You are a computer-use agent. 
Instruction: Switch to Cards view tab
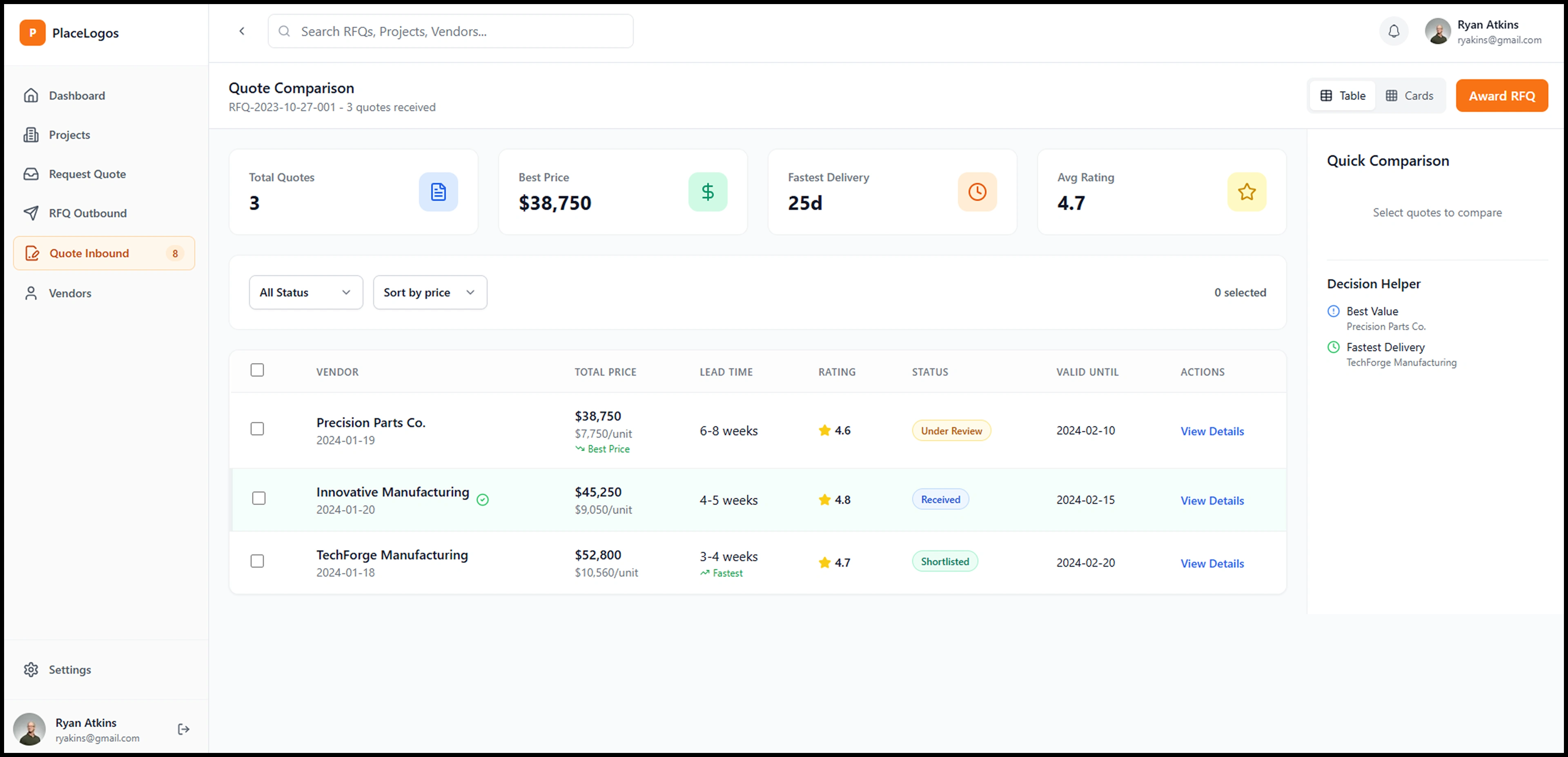coord(1409,96)
